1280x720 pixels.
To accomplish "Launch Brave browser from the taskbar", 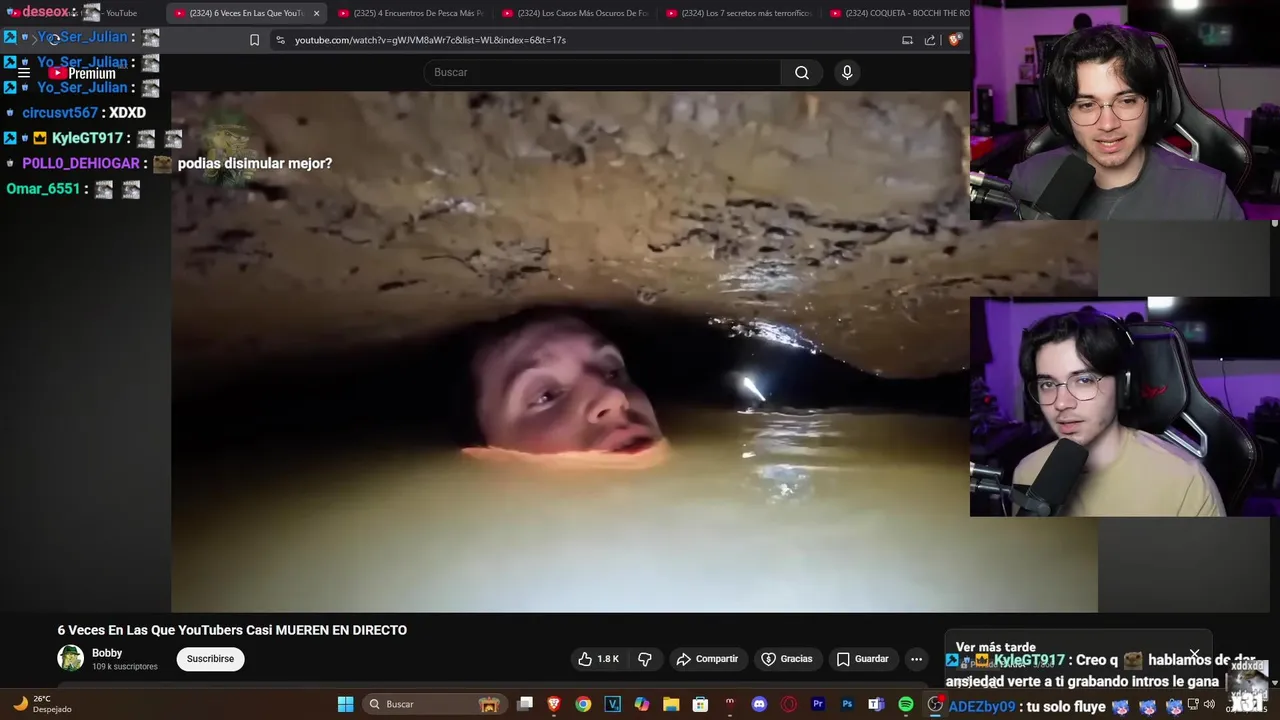I will pos(554,704).
